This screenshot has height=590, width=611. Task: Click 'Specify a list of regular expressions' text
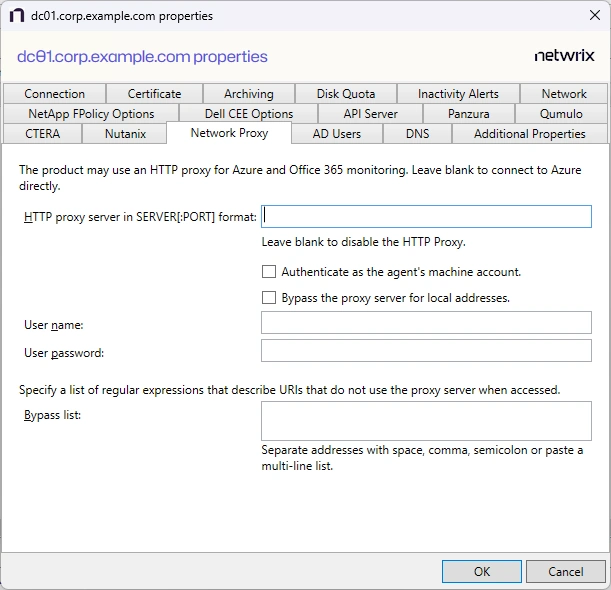(x=290, y=390)
